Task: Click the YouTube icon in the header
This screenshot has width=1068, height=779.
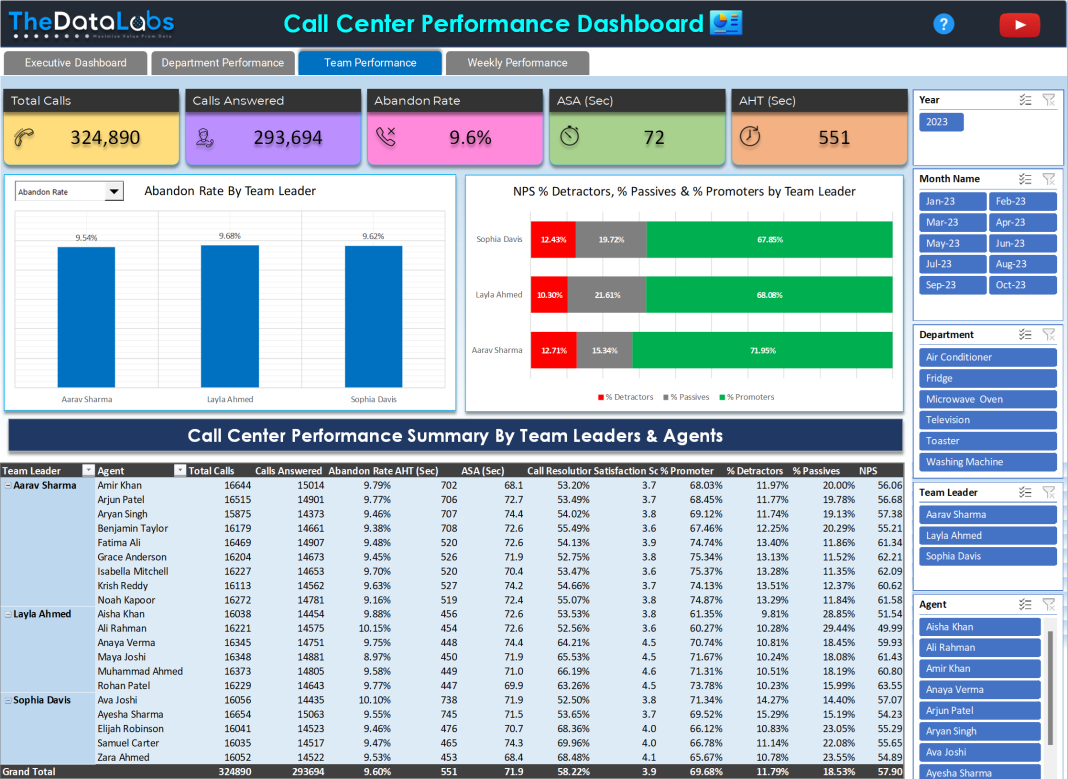Action: click(1019, 23)
